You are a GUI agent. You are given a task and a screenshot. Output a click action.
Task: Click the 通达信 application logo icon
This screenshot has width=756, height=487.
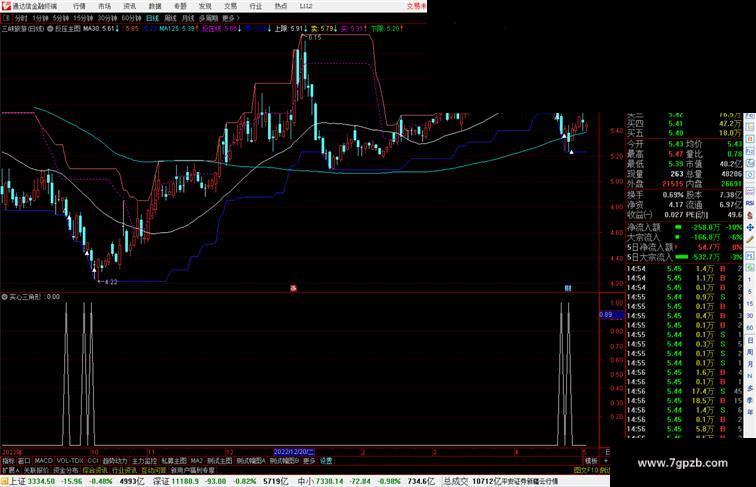(6, 6)
